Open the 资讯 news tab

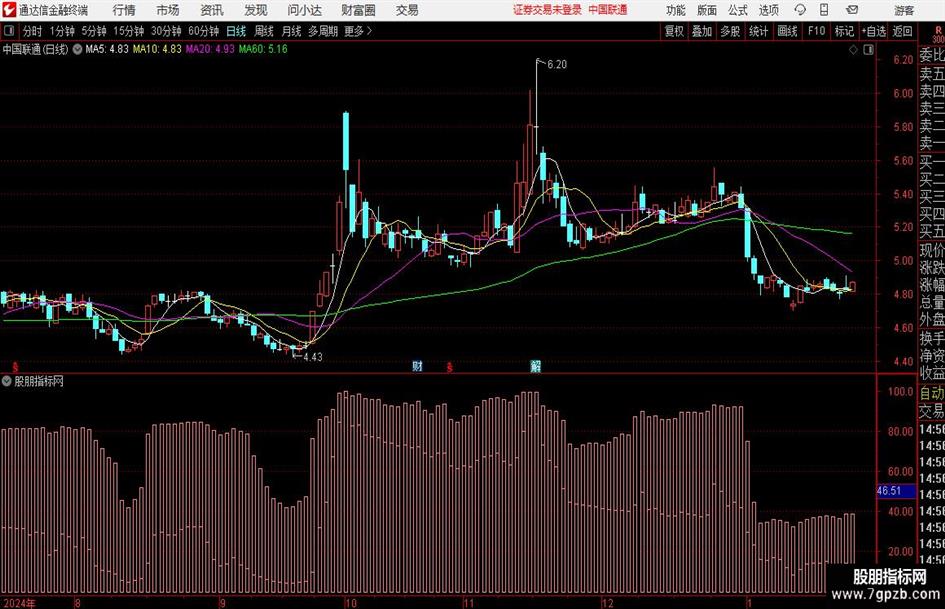pyautogui.click(x=212, y=10)
